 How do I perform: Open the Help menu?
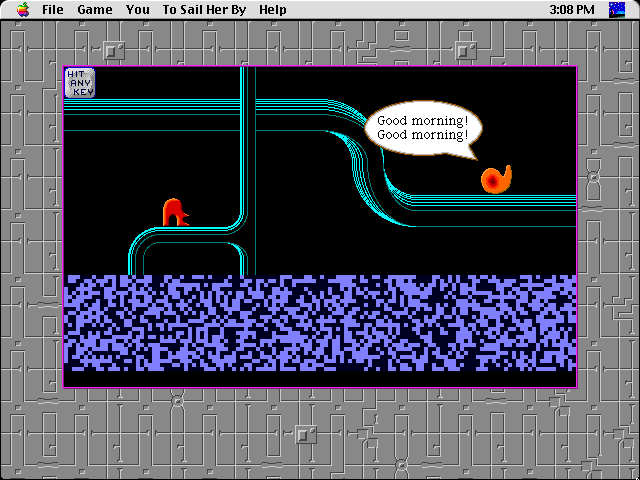(x=273, y=9)
